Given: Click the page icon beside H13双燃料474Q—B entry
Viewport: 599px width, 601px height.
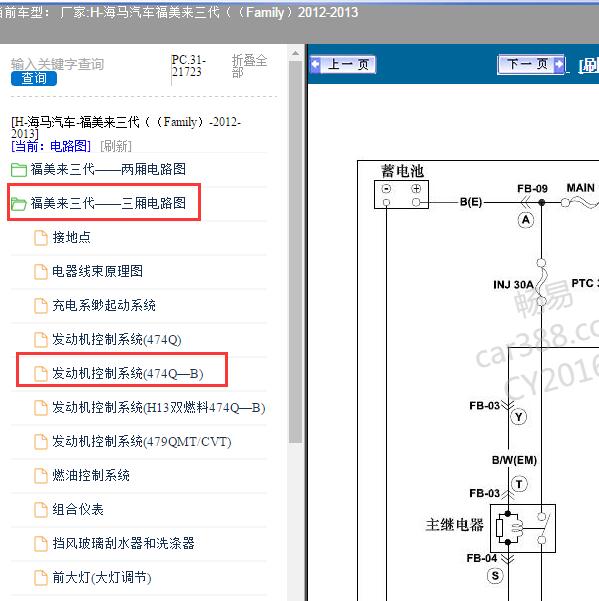Looking at the screenshot, I should pyautogui.click(x=41, y=408).
